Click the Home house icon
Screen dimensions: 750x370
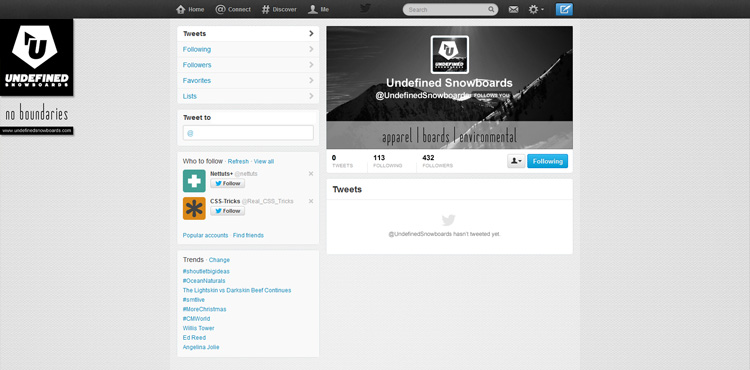[x=180, y=9]
